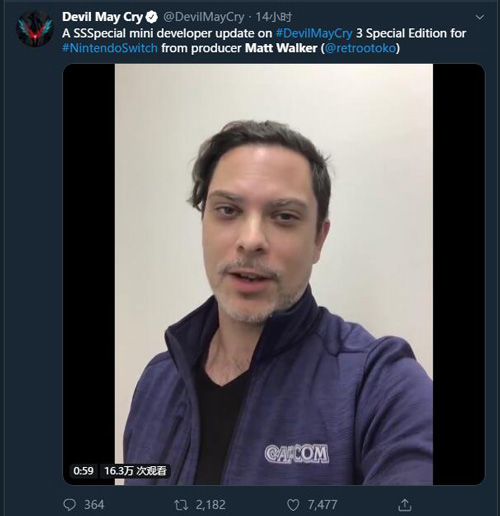The width and height of the screenshot is (500, 516).
Task: Open the tweet by clicking its text body
Action: click(x=264, y=41)
